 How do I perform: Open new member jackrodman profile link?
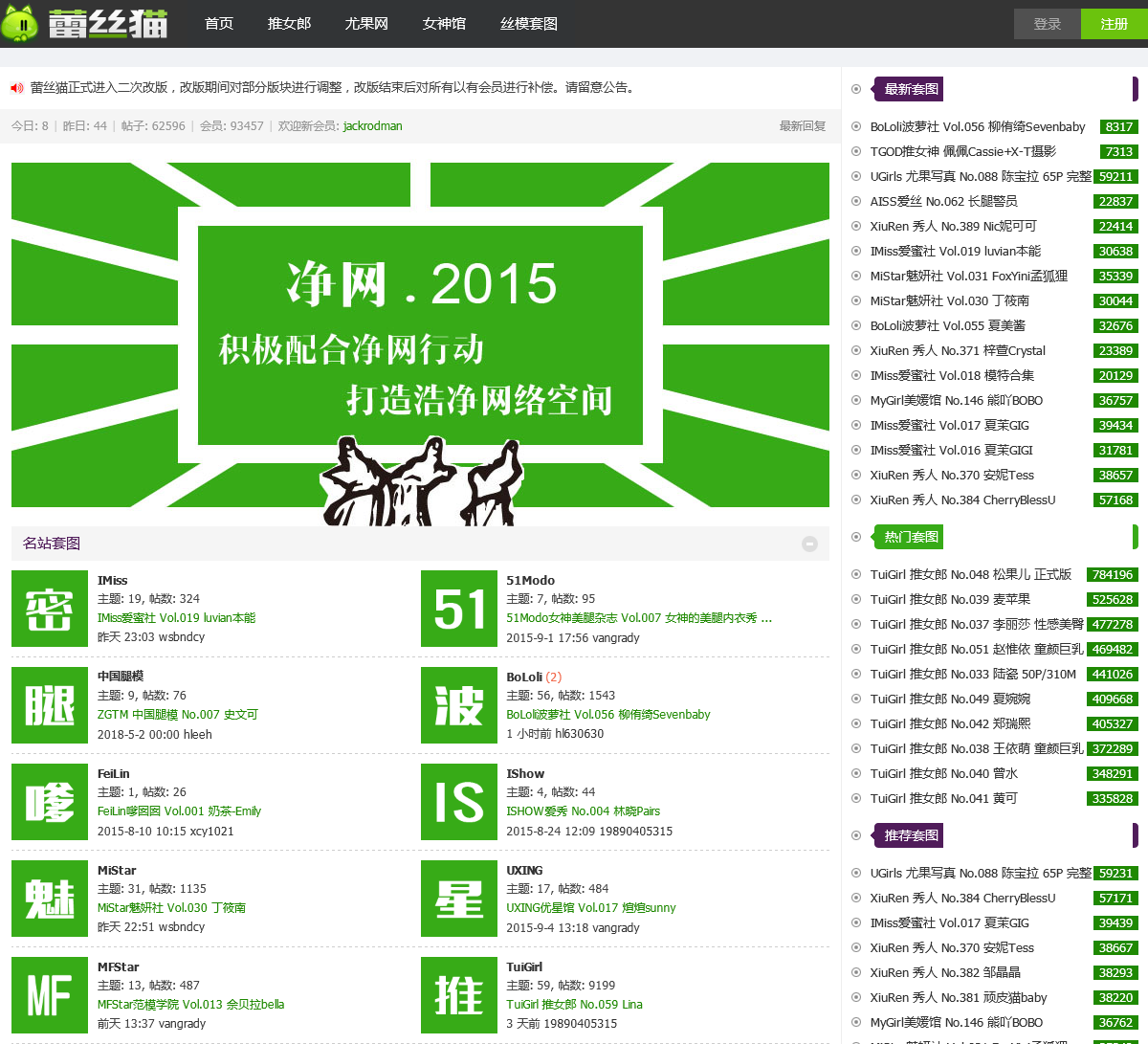(373, 126)
